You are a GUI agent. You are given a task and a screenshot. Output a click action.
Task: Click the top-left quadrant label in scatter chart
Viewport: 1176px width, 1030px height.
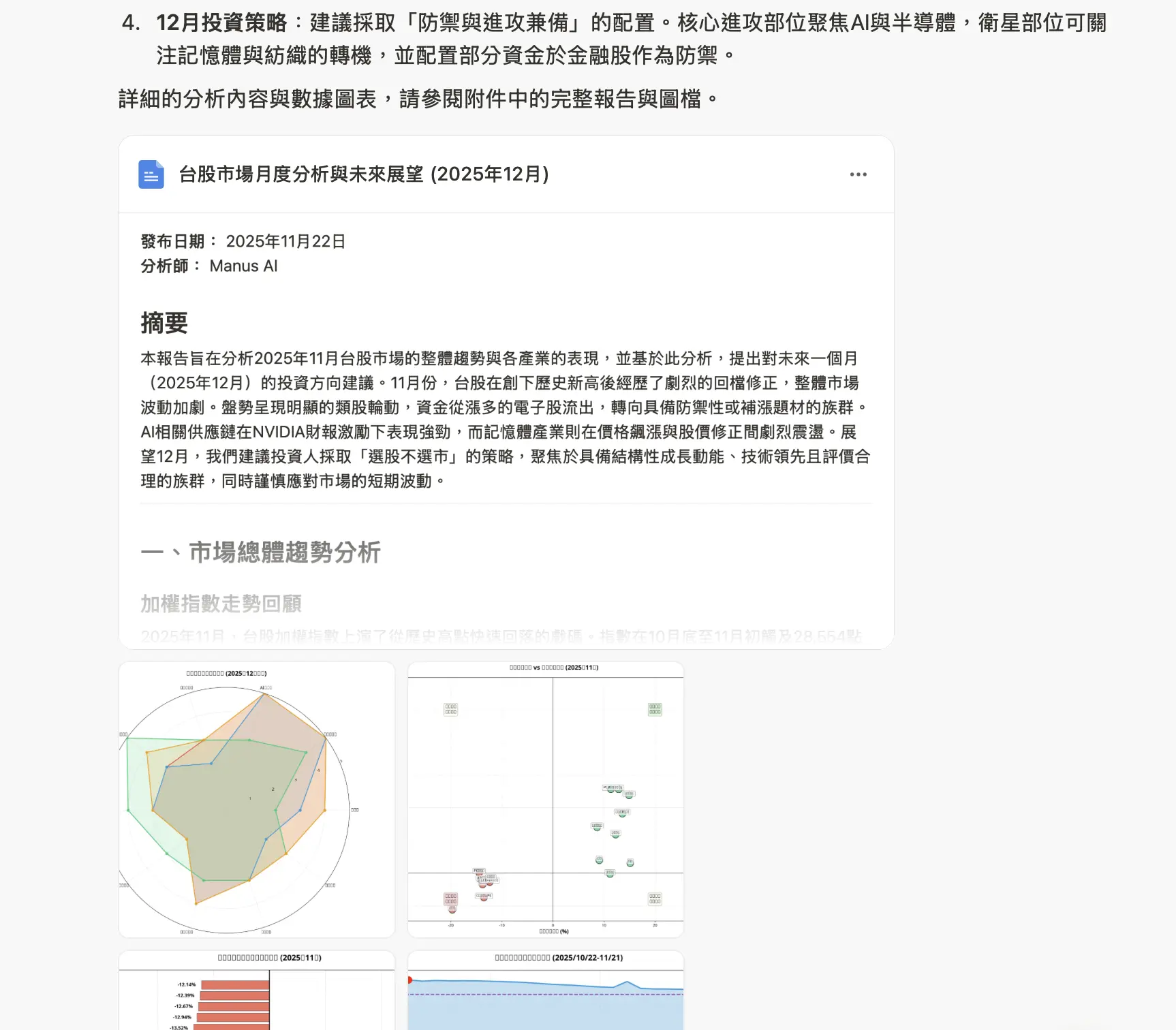pos(450,709)
